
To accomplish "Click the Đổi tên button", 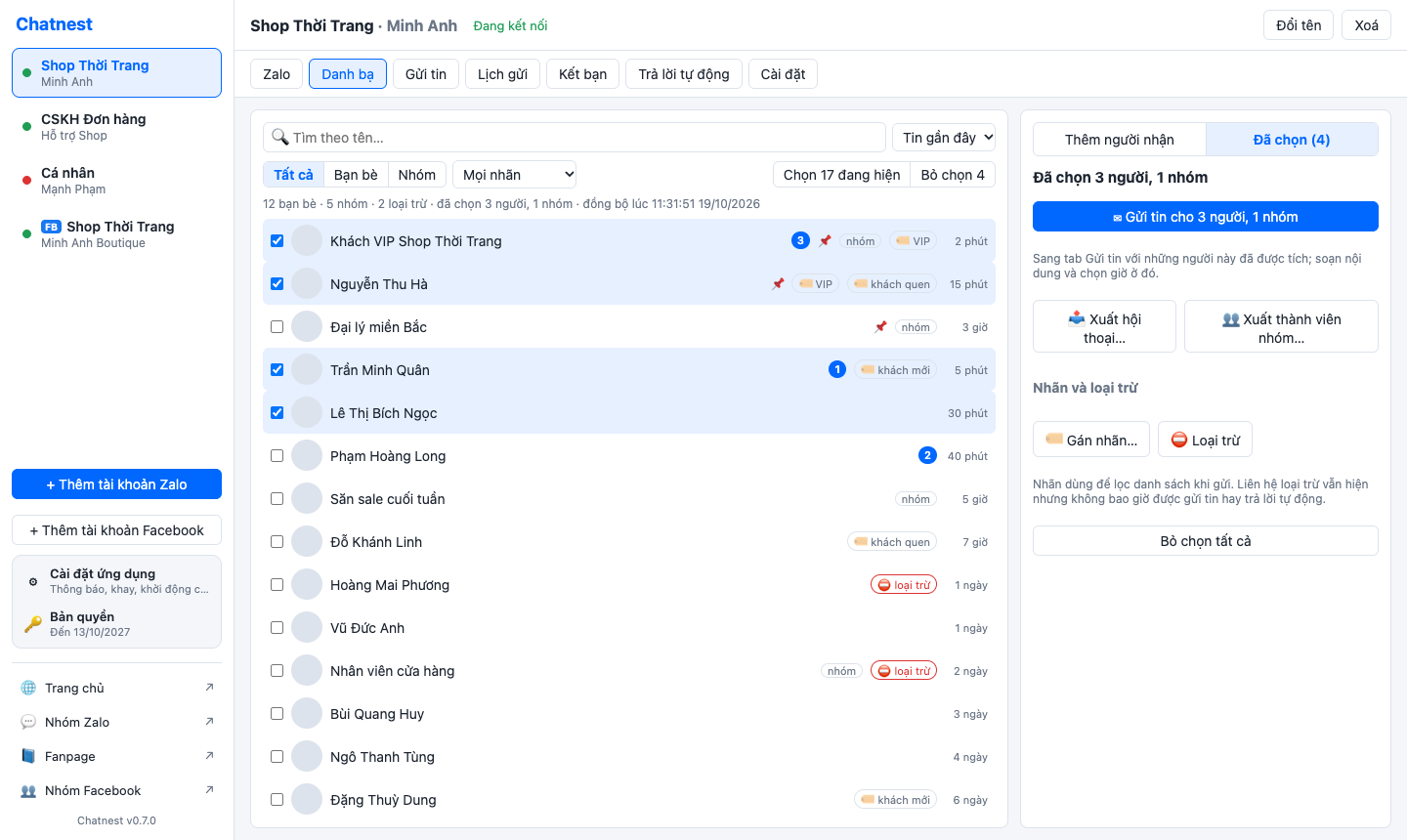I will click(x=1299, y=25).
